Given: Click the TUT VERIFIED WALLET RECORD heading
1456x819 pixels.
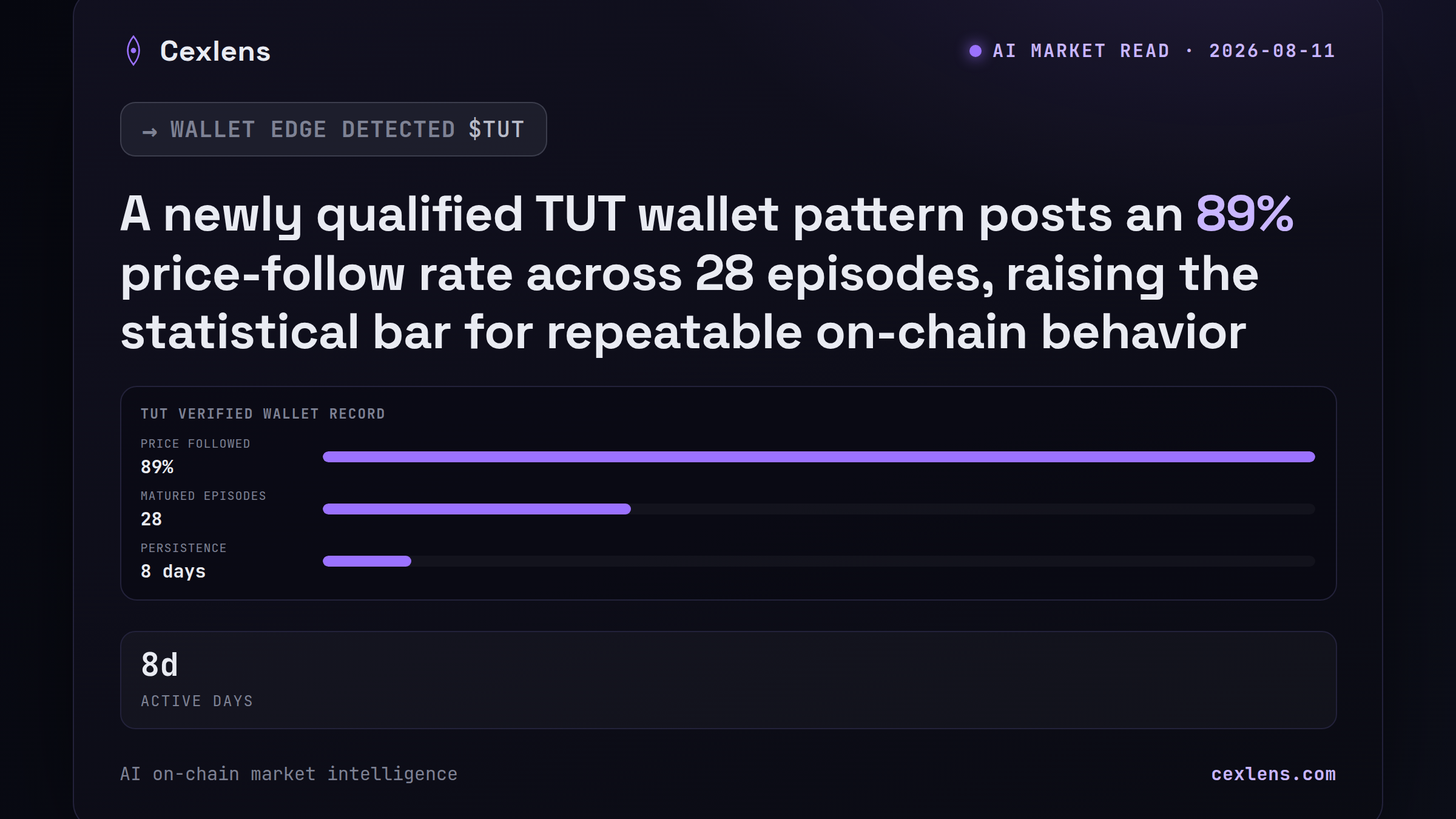Looking at the screenshot, I should [263, 414].
